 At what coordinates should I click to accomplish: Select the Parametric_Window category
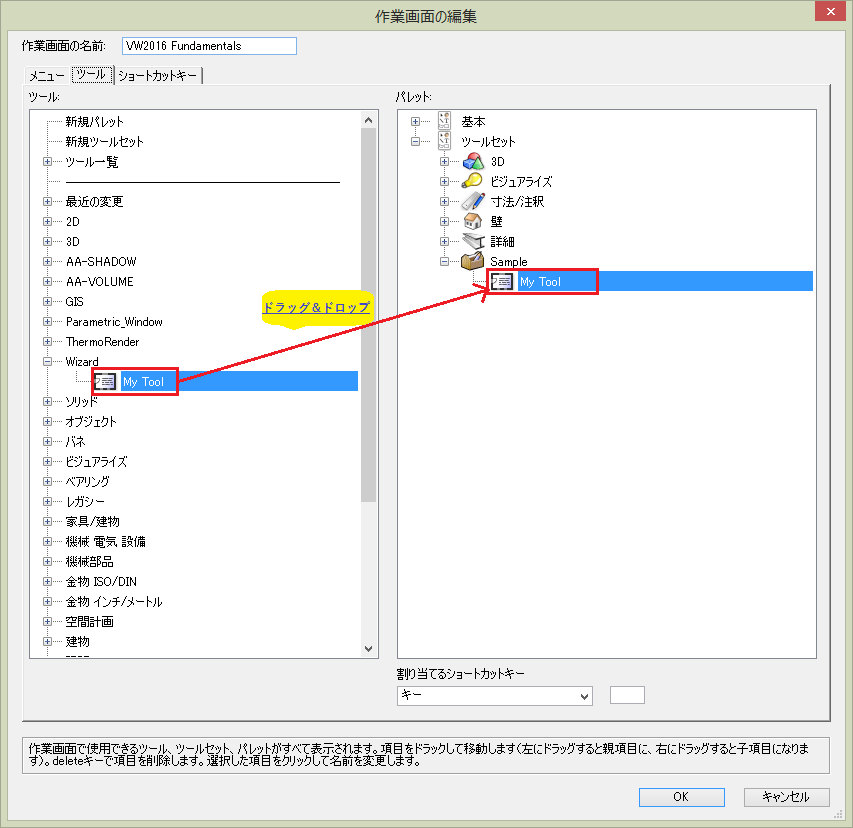point(114,322)
